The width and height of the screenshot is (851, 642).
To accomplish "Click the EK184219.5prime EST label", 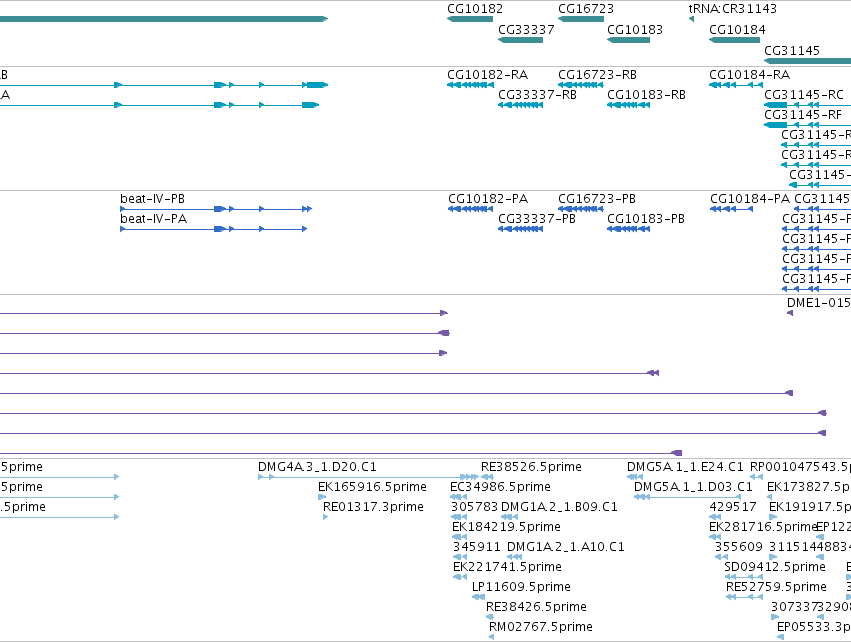I will pos(506,527).
